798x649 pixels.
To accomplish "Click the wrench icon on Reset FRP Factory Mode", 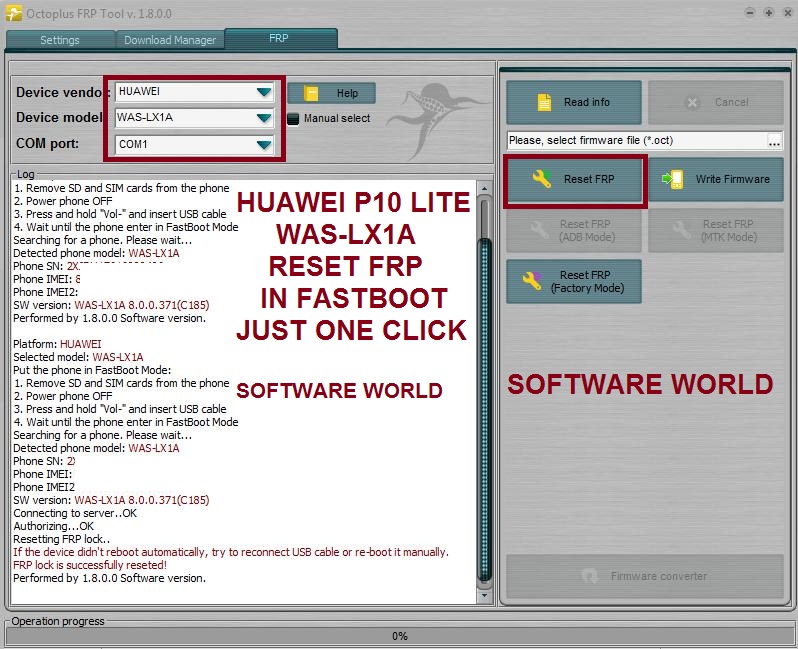I will pos(532,281).
